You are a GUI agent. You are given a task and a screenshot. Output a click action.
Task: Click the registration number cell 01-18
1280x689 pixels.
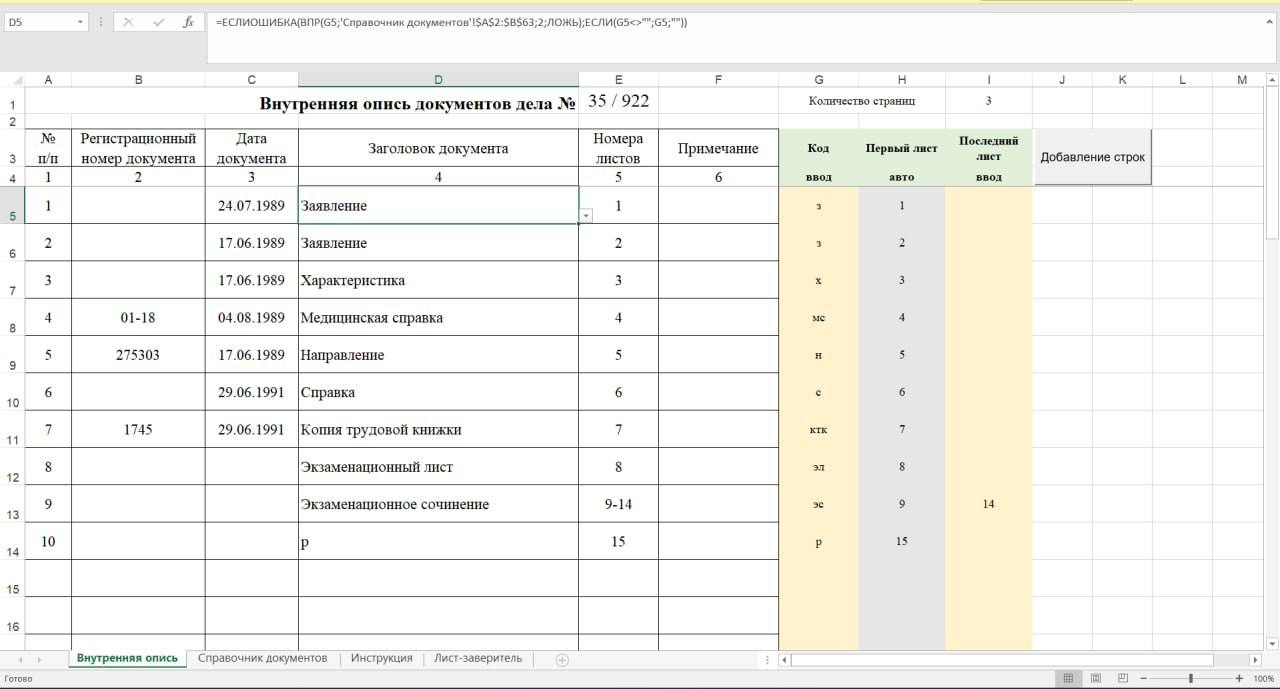point(138,318)
